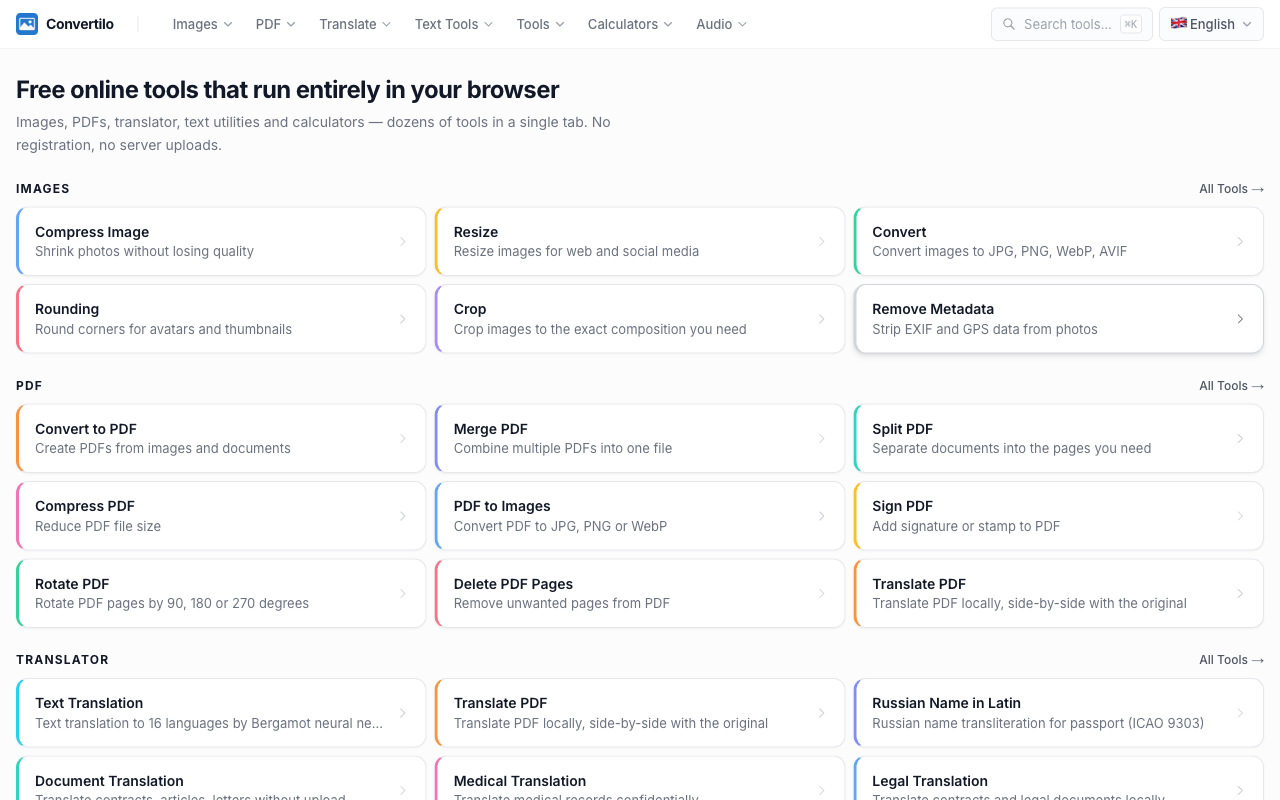This screenshot has height=800, width=1280.
Task: Expand the Calculators menu
Action: pos(630,24)
